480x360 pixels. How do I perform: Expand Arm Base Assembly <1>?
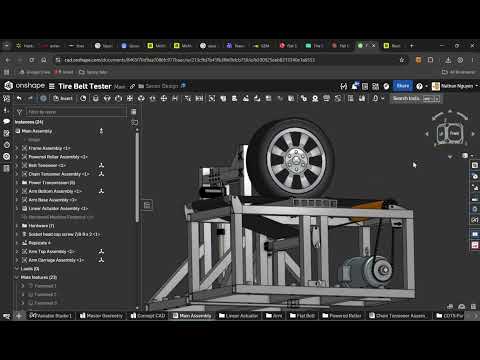click(17, 200)
